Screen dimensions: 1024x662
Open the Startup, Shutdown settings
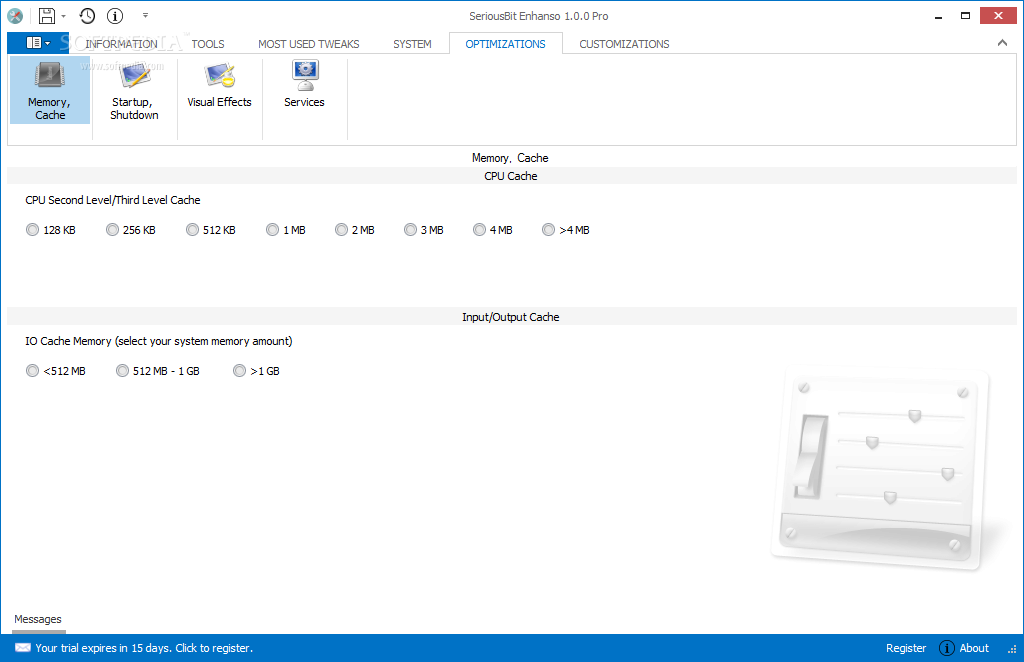pyautogui.click(x=135, y=90)
